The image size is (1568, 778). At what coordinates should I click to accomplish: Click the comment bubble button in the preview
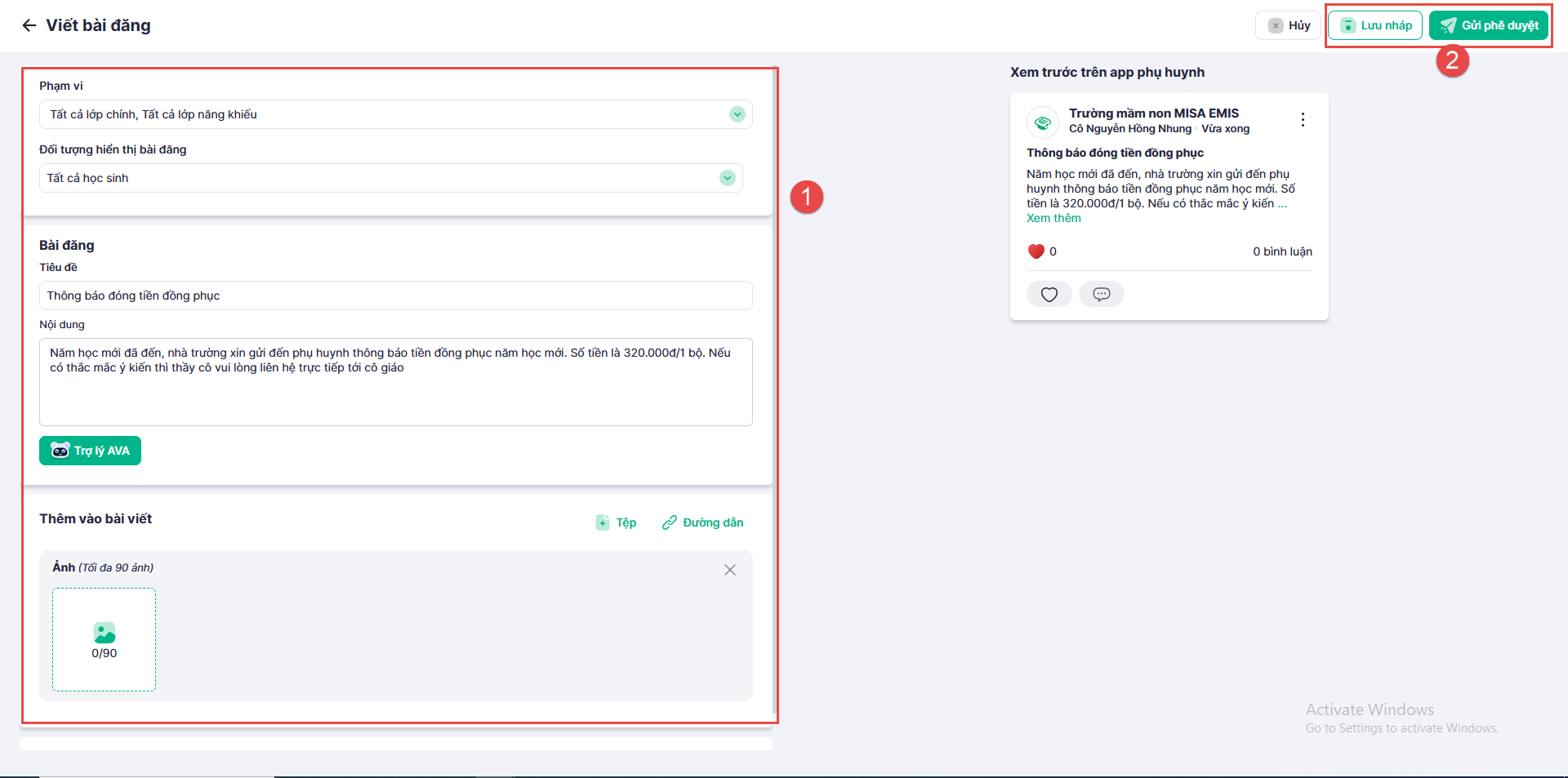[x=1102, y=294]
